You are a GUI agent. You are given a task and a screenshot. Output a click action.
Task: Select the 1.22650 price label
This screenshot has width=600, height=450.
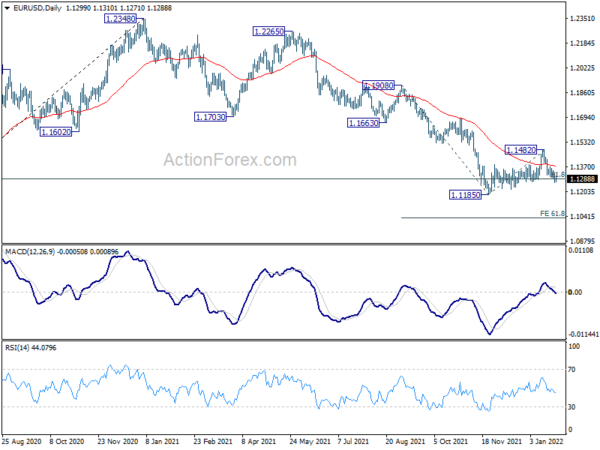[x=269, y=31]
